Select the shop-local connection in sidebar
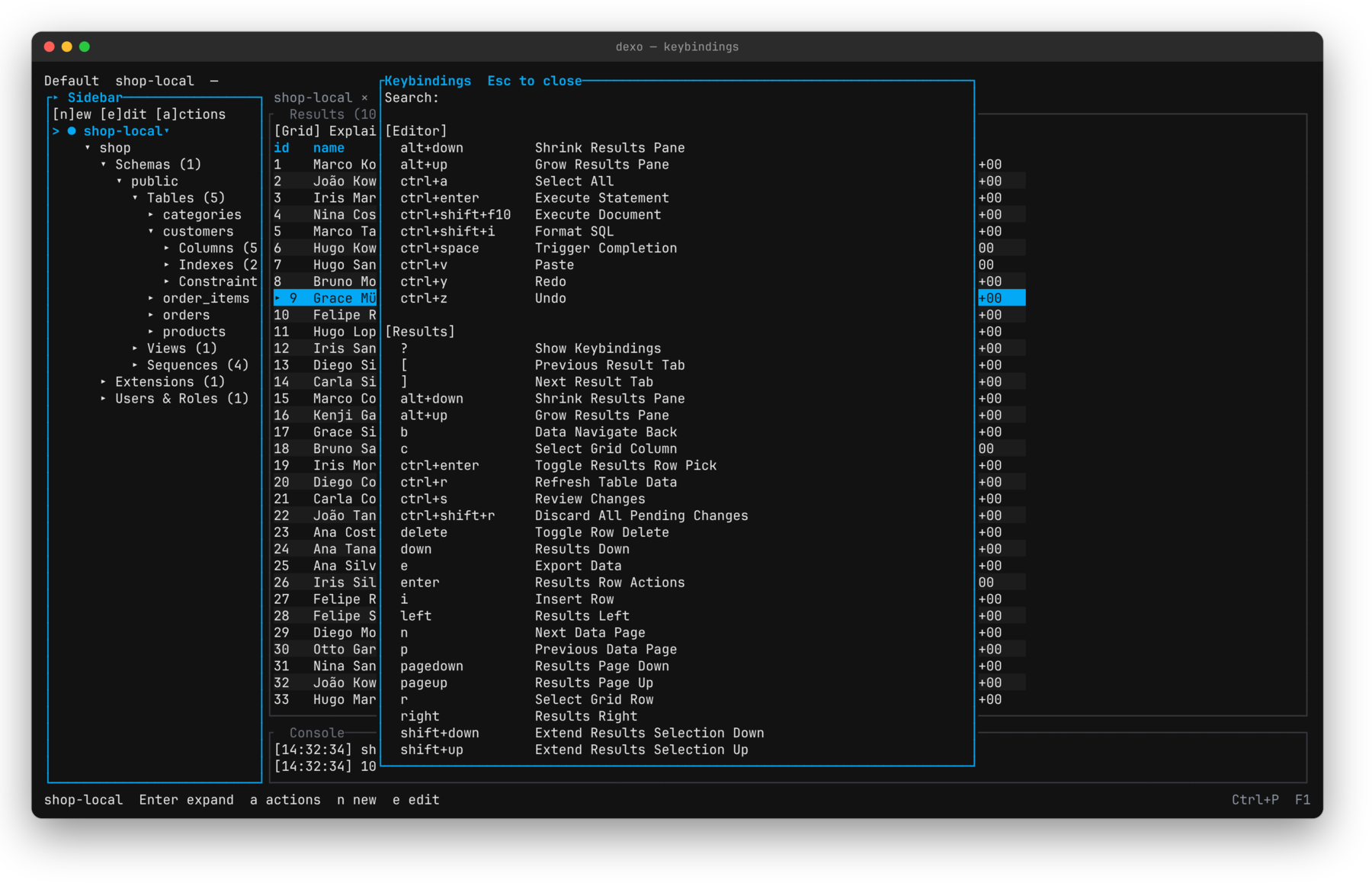The height and width of the screenshot is (883, 1372). tap(123, 131)
